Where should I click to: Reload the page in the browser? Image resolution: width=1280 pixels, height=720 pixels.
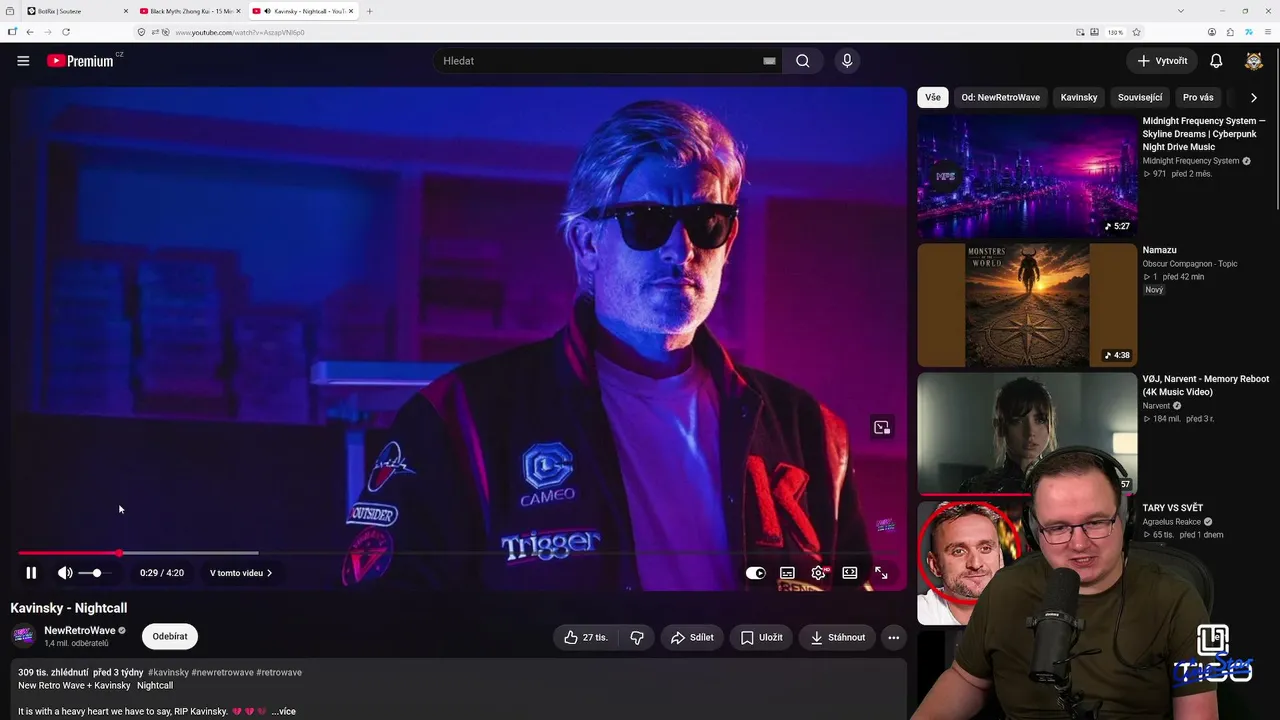[66, 32]
